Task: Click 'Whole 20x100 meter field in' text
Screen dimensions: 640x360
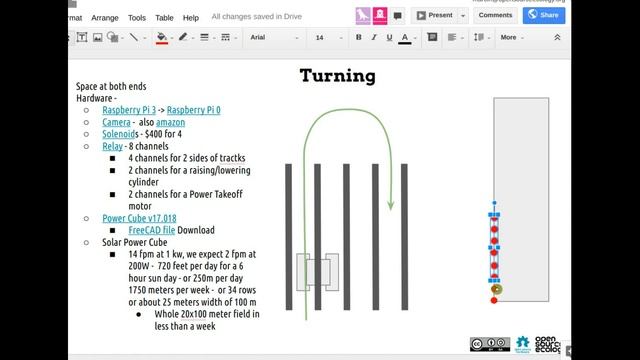Action: 207,314
